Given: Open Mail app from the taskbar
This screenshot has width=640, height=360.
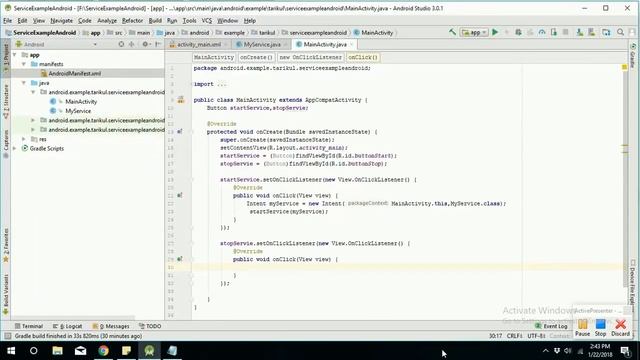Looking at the screenshot, I should tap(80, 350).
